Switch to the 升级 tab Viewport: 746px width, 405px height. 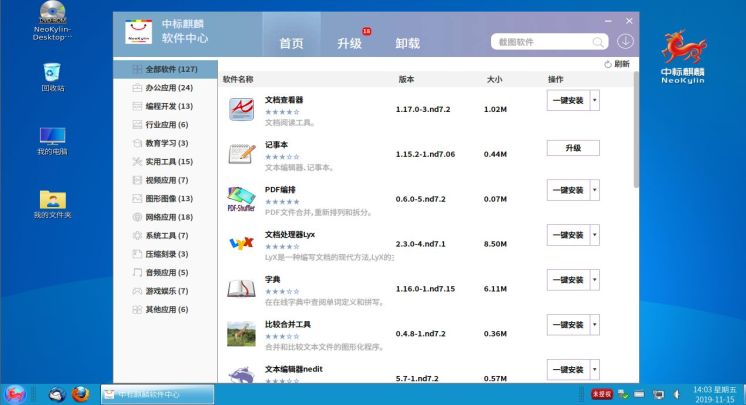coord(349,43)
